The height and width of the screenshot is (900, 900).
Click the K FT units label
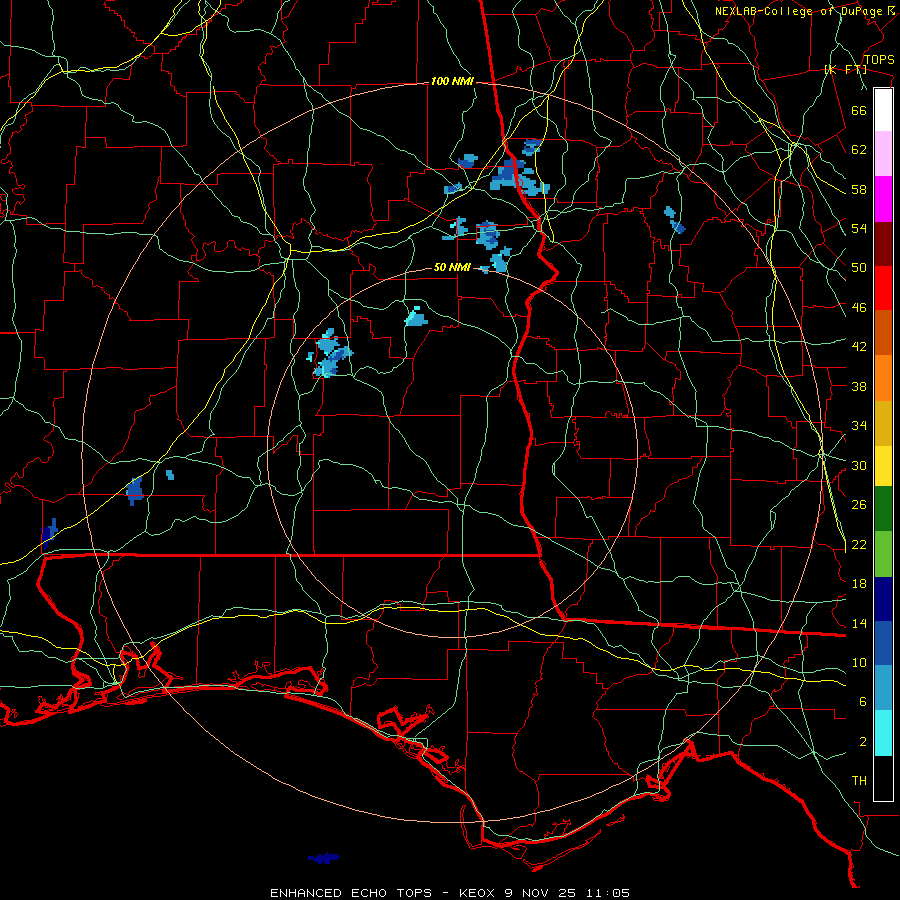[x=845, y=70]
